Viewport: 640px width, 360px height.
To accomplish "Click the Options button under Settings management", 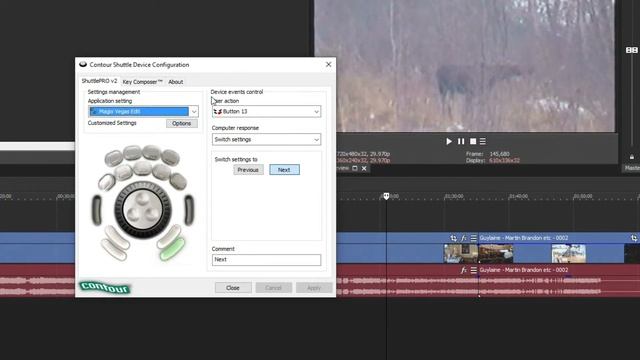I will click(182, 123).
